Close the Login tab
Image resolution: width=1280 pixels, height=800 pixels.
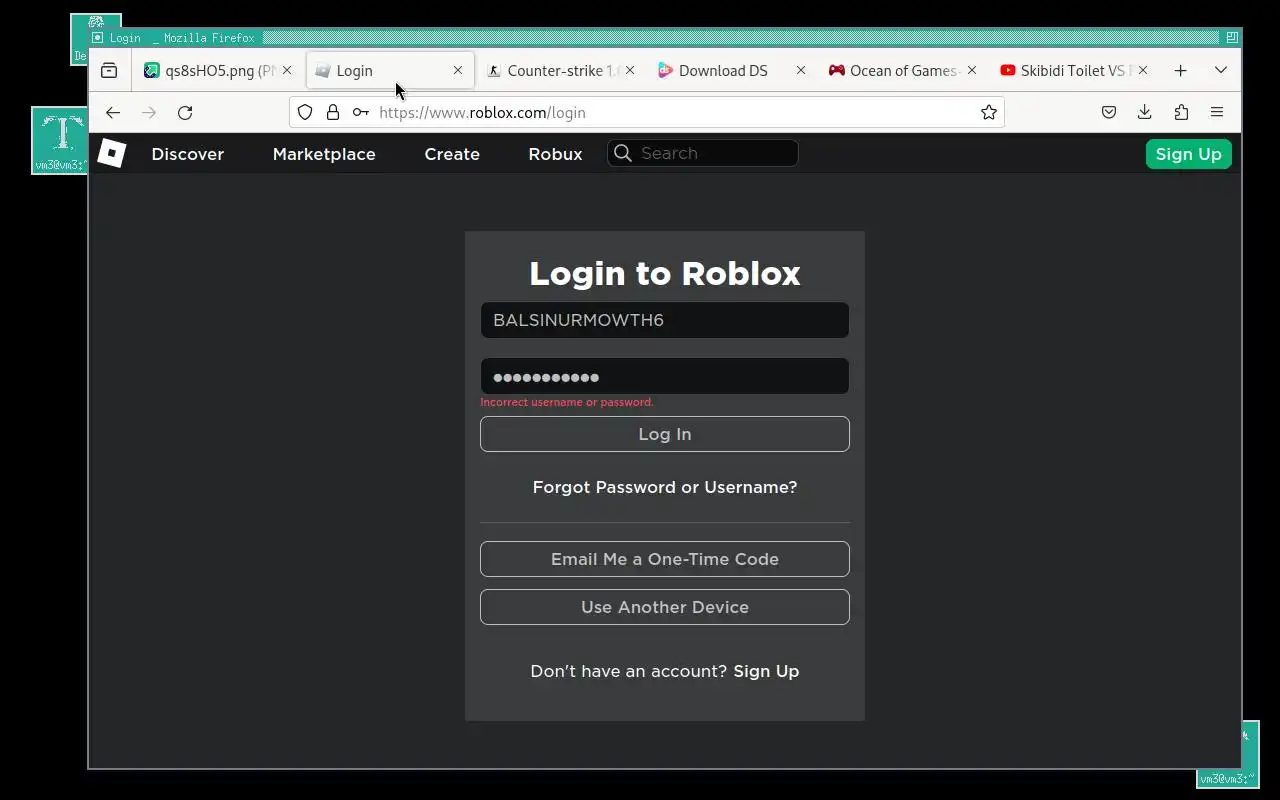coord(458,70)
